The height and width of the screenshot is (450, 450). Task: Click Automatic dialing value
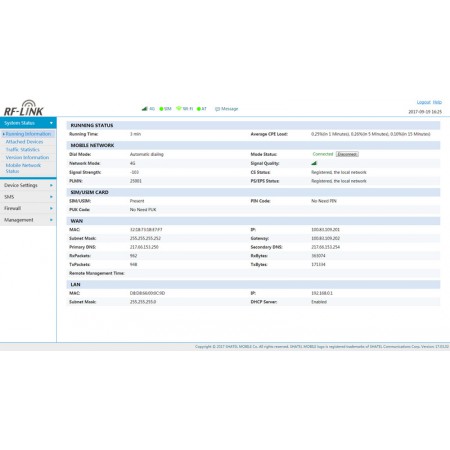[x=147, y=154]
